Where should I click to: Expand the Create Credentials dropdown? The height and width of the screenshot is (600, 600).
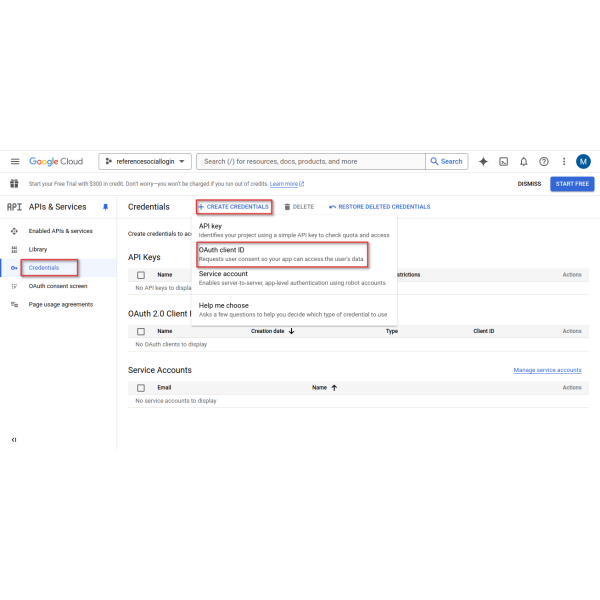pos(234,207)
